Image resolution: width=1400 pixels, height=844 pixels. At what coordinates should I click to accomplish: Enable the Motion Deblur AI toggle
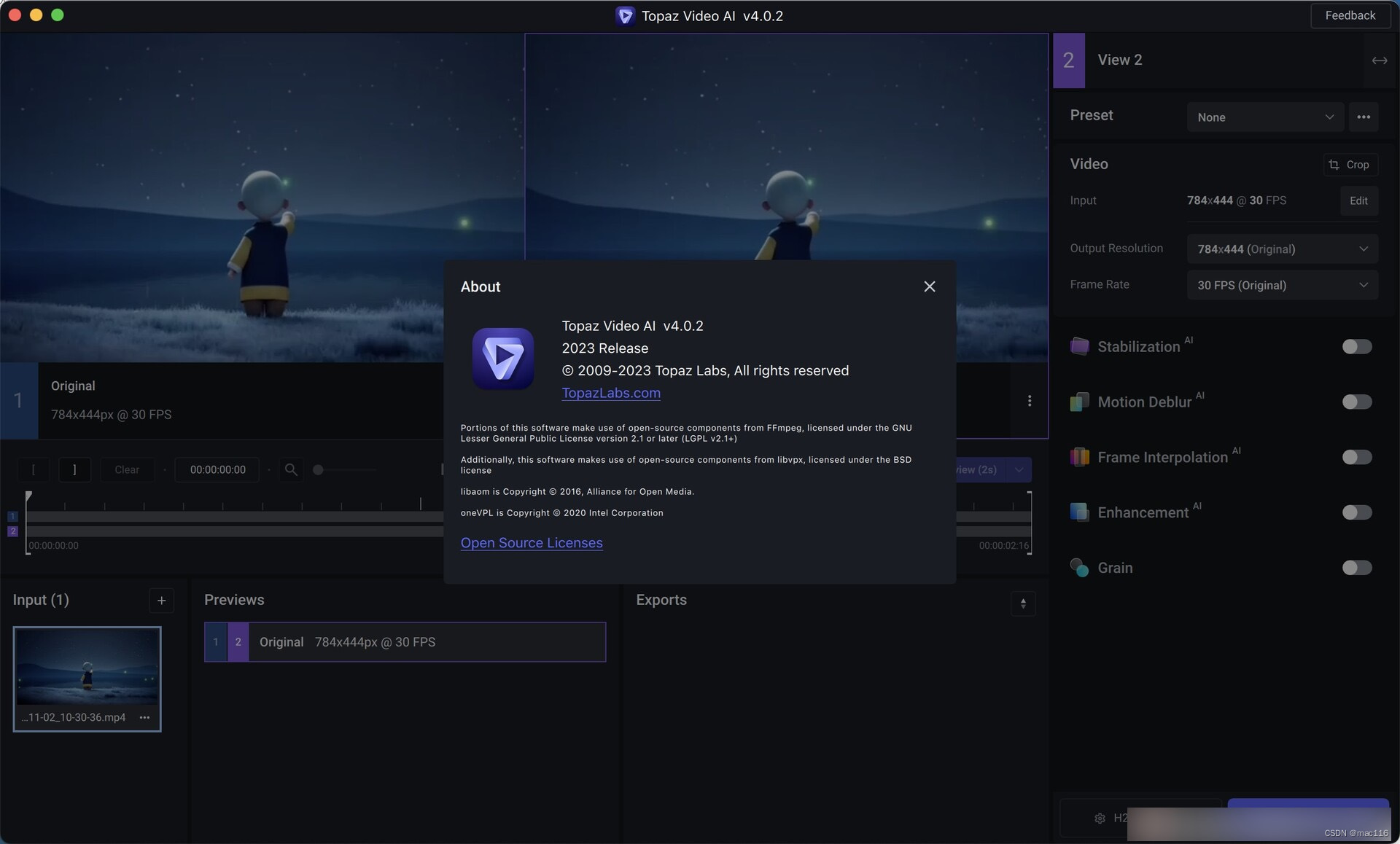coord(1357,402)
